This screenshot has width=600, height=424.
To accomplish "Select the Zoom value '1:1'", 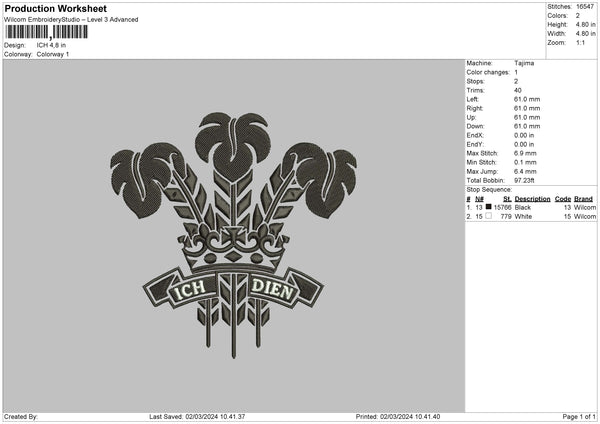I will coord(580,42).
